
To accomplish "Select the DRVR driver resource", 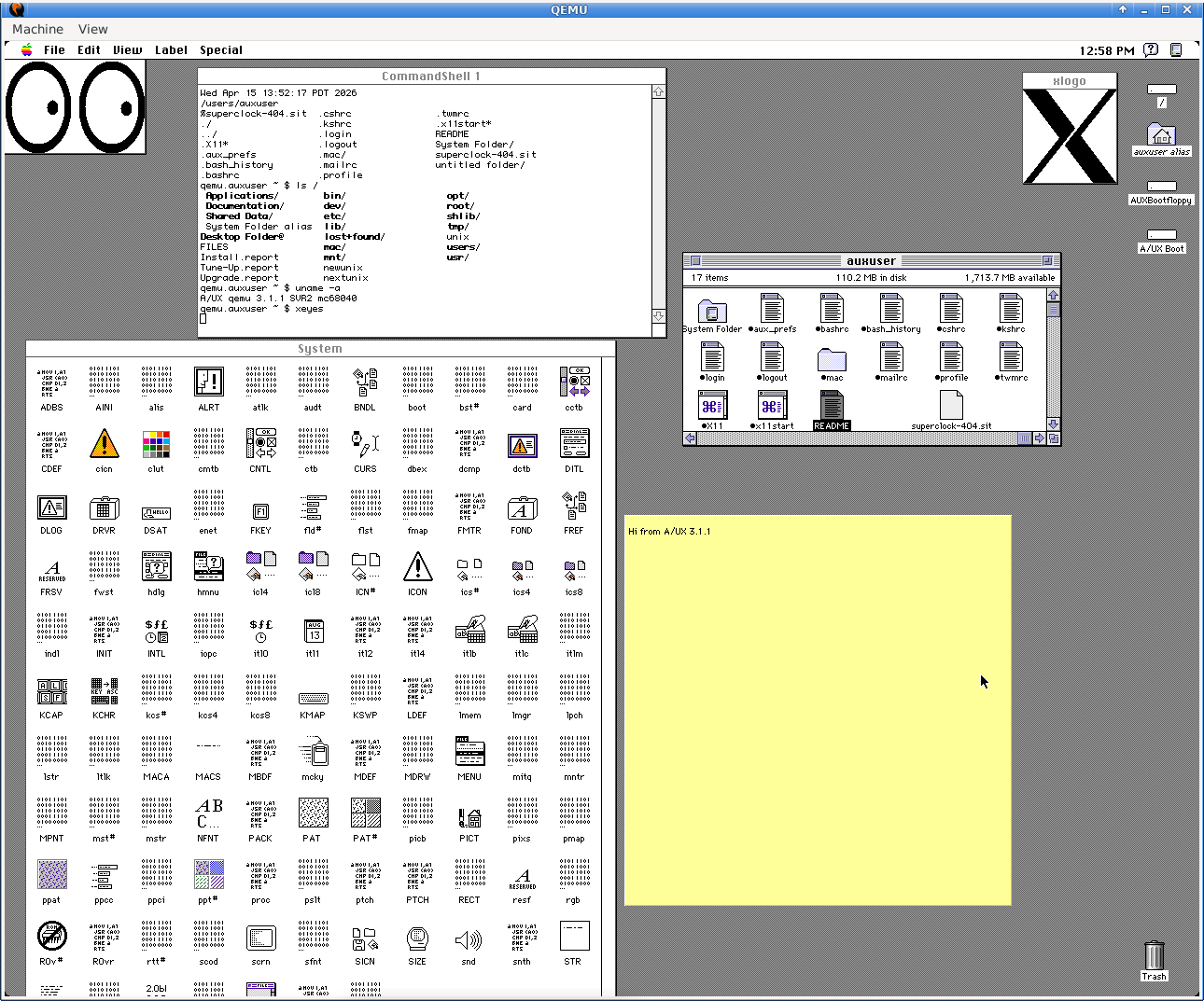I will [104, 508].
